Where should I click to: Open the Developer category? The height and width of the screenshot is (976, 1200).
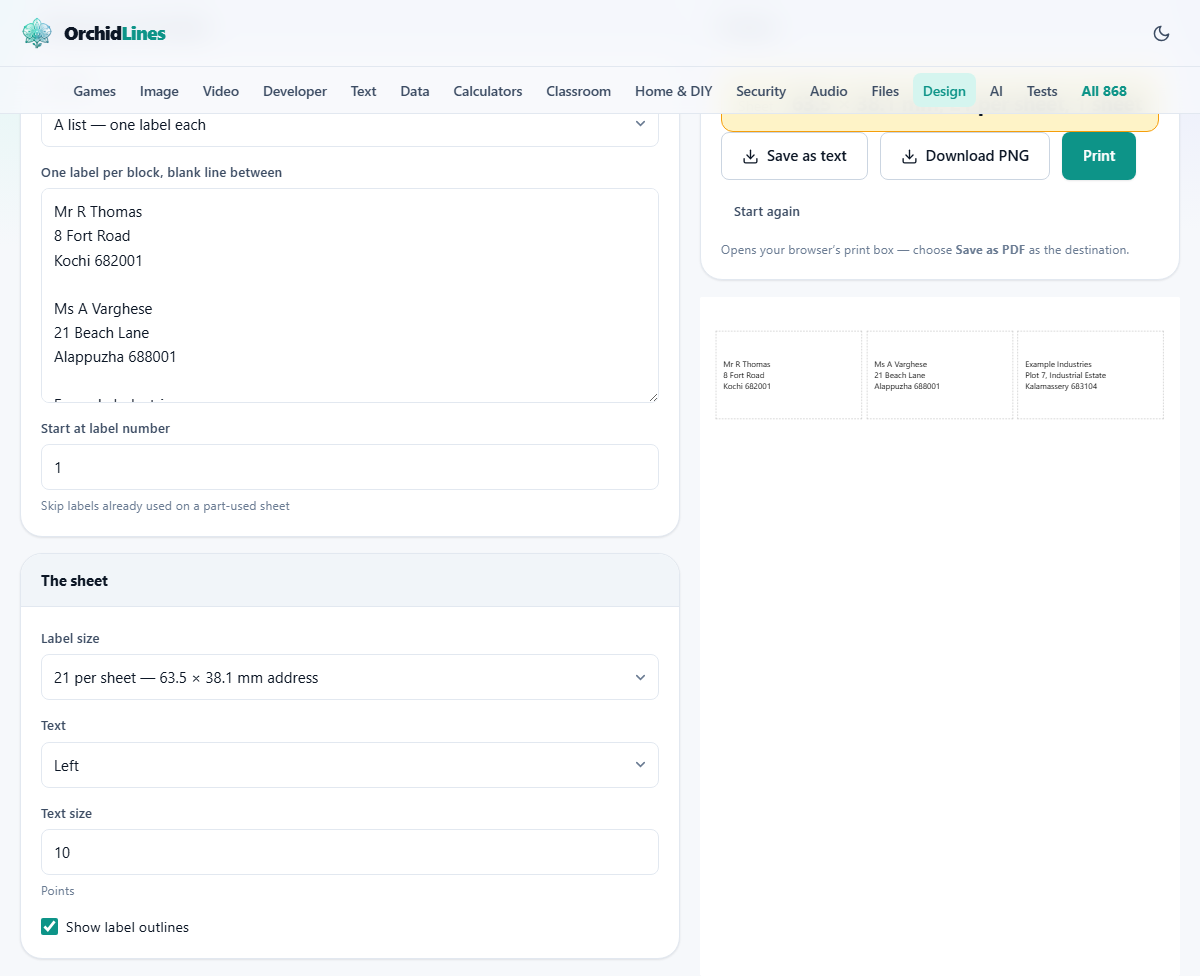point(295,91)
